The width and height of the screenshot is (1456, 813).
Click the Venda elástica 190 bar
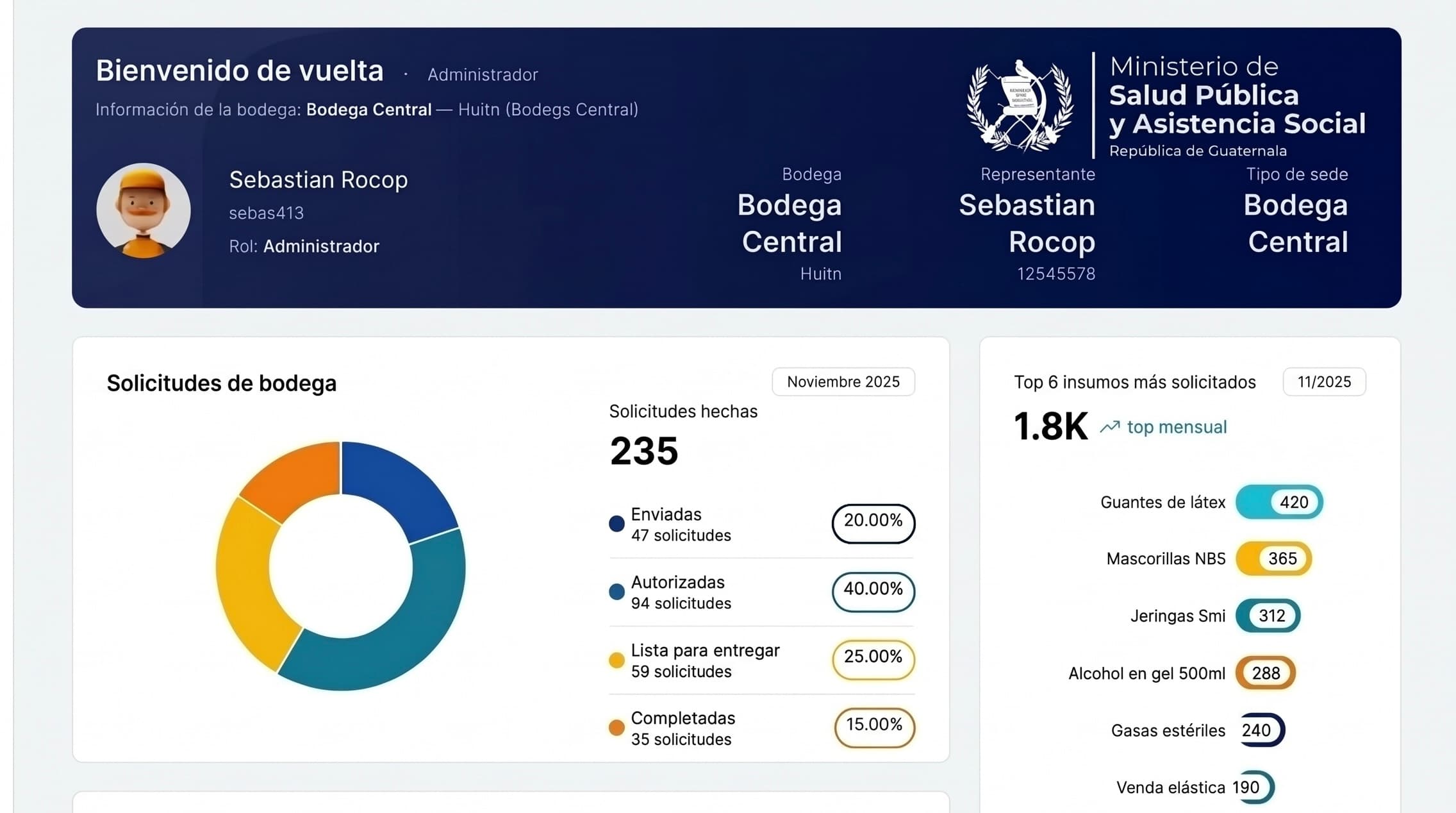tap(1255, 787)
